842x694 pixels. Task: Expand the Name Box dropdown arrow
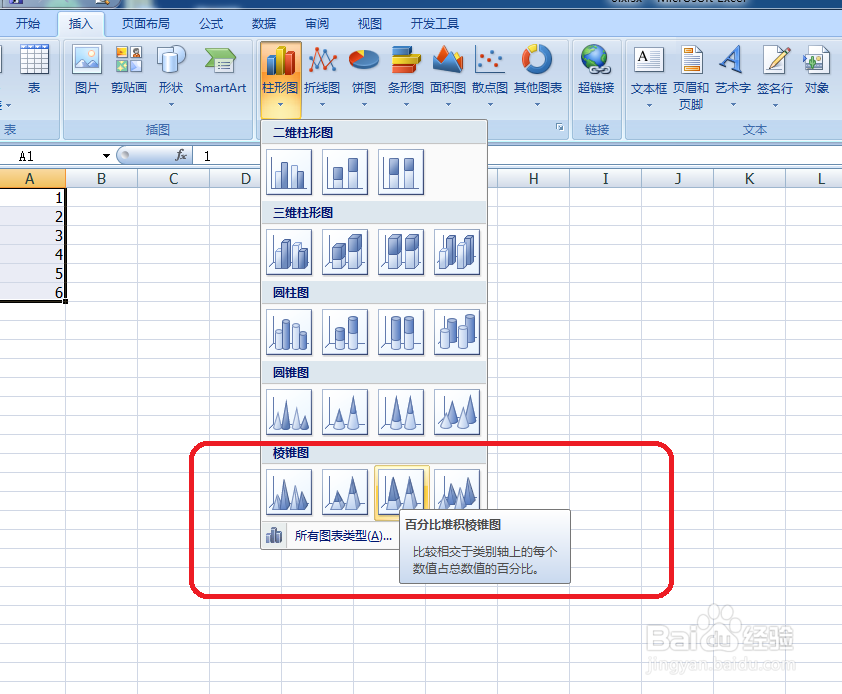[x=106, y=156]
